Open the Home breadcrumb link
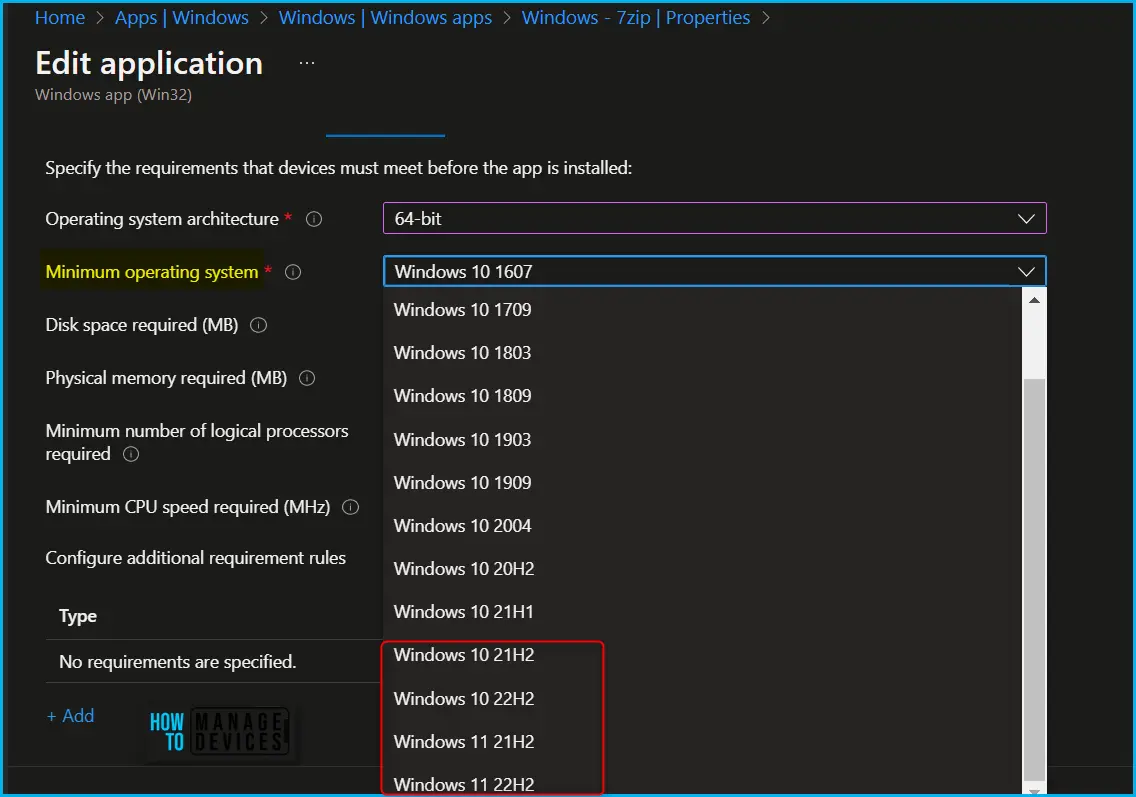1136x797 pixels. coord(60,17)
